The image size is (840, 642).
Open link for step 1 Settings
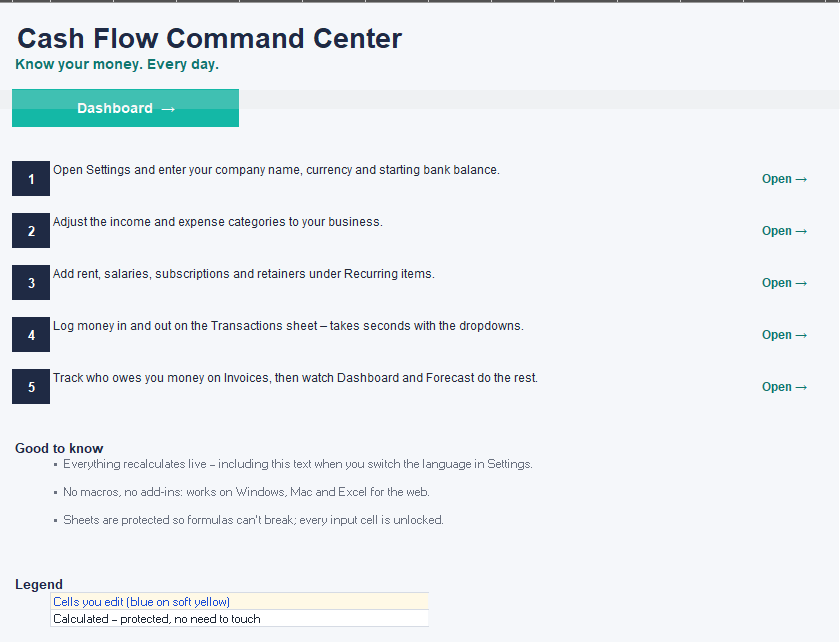click(784, 179)
